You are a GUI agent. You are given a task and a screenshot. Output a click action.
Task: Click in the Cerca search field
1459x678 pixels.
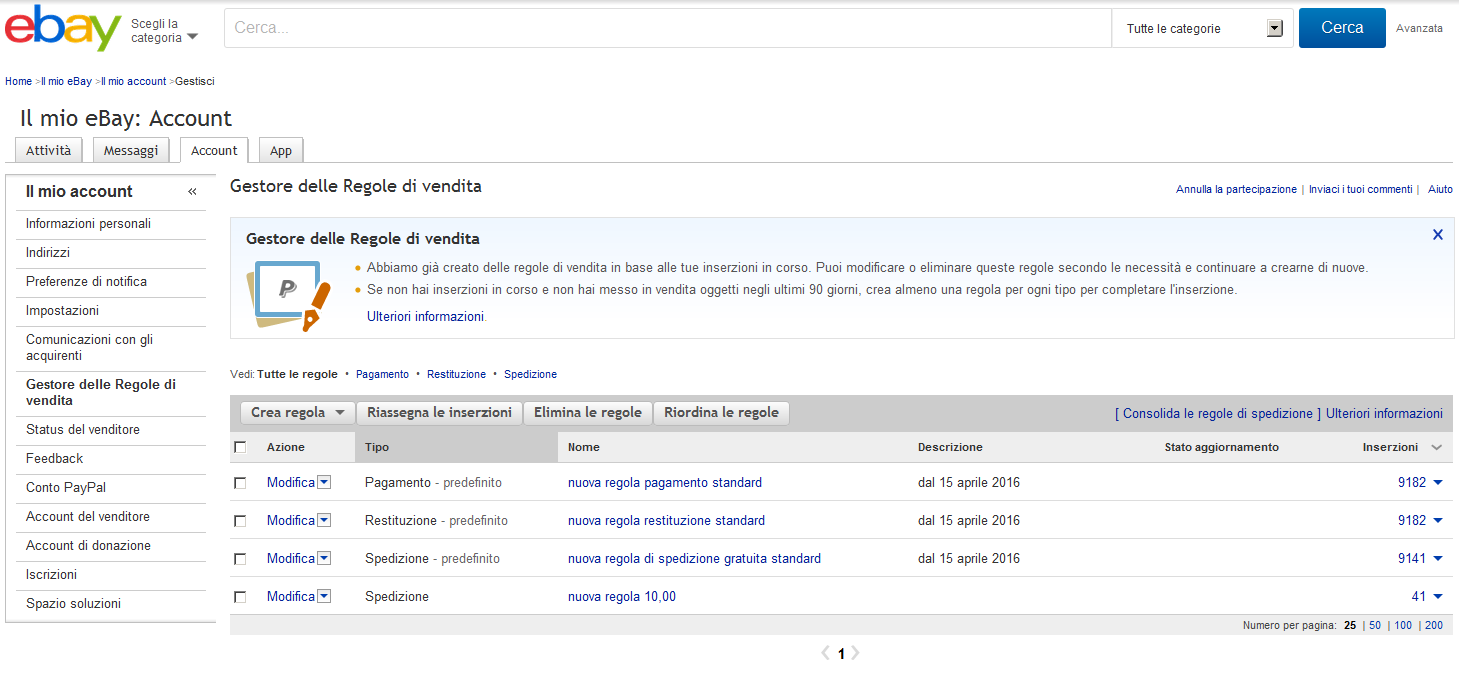[667, 28]
